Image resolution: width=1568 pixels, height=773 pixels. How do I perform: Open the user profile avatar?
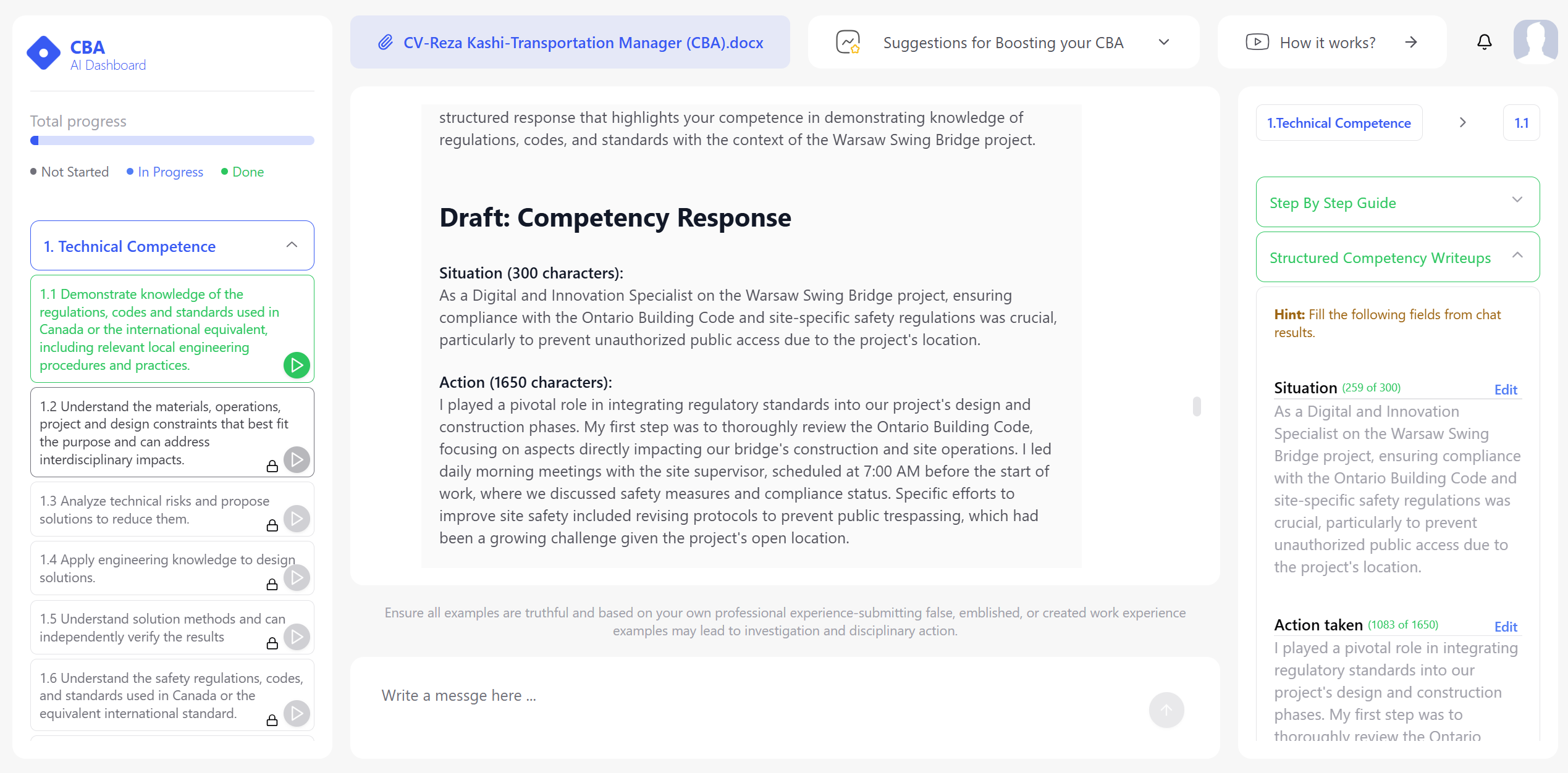click(1535, 42)
